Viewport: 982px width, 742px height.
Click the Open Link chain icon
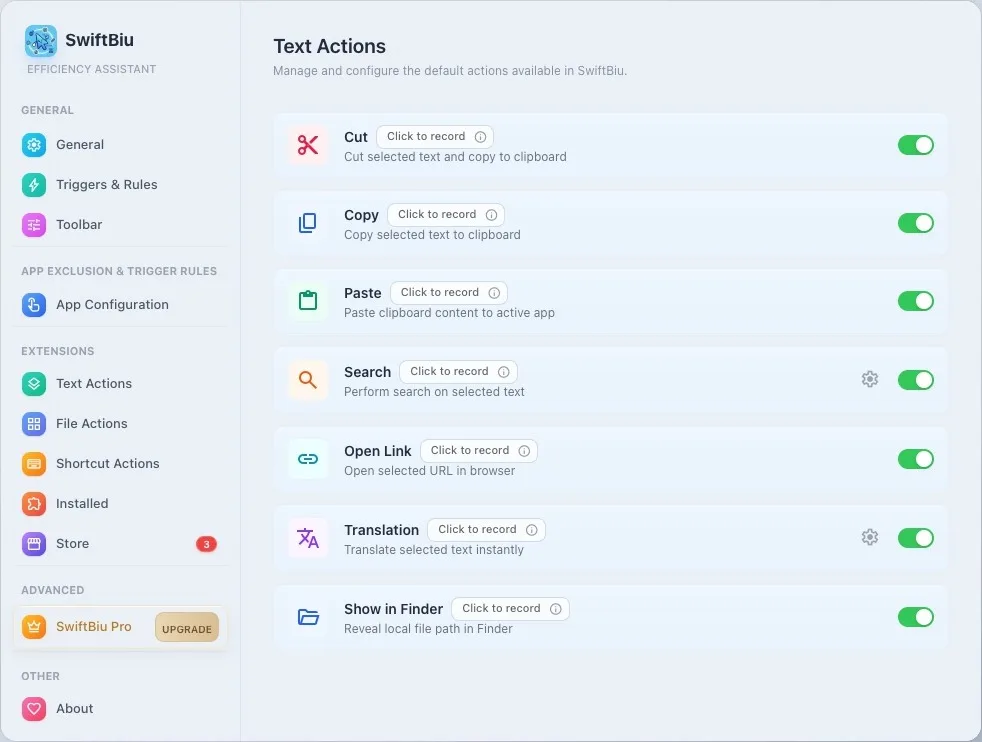tap(308, 459)
